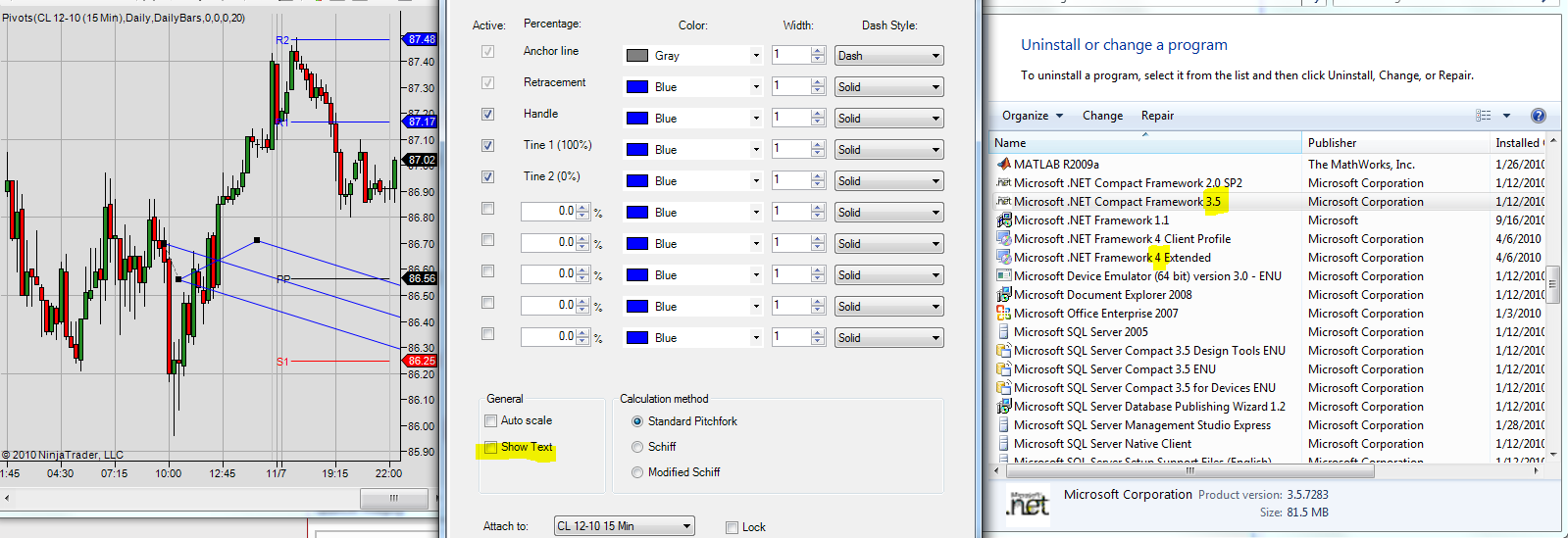
Task: Click the Repair toolbar button
Action: coord(1157,116)
